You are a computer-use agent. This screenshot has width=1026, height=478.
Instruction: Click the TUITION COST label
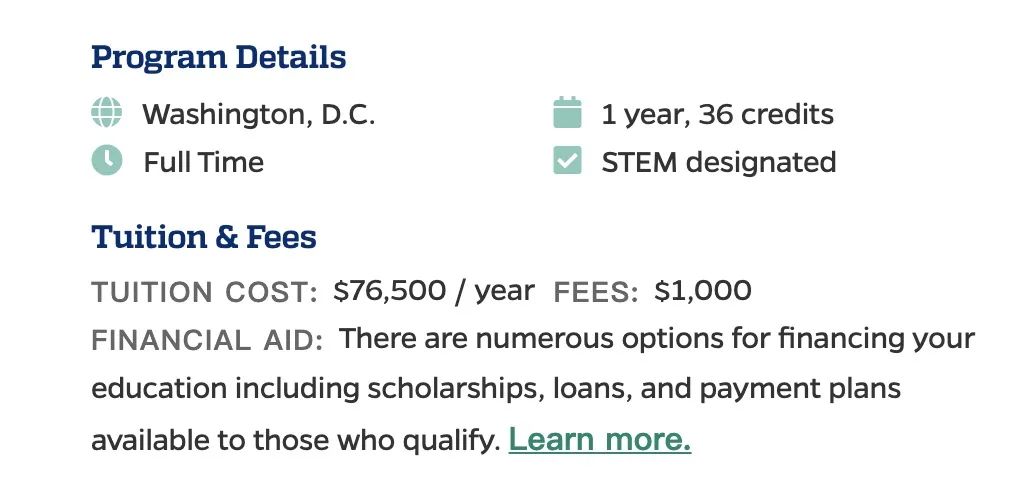[x=204, y=293]
